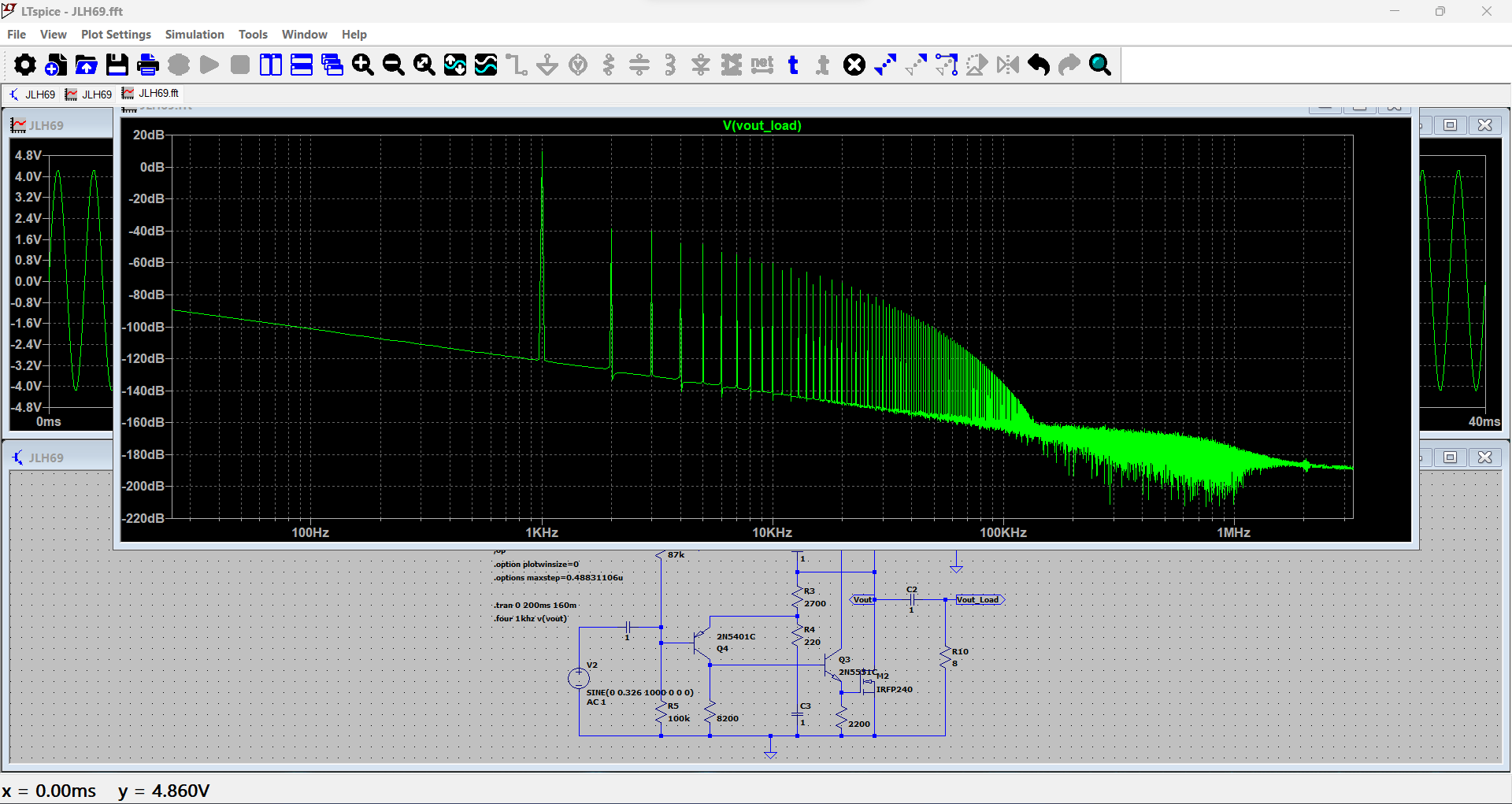Select the Place Diode icon
This screenshot has height=804, width=1512.
click(701, 65)
